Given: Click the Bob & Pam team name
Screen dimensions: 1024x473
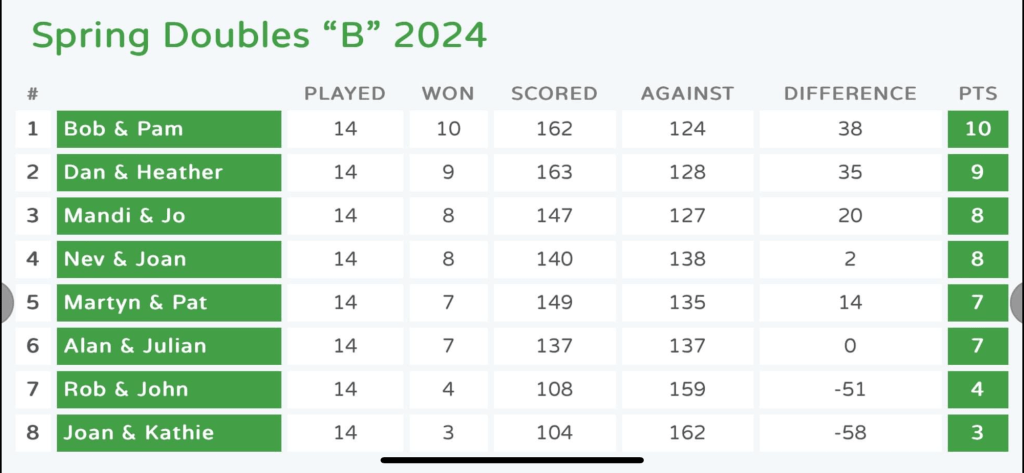Looking at the screenshot, I should [123, 129].
